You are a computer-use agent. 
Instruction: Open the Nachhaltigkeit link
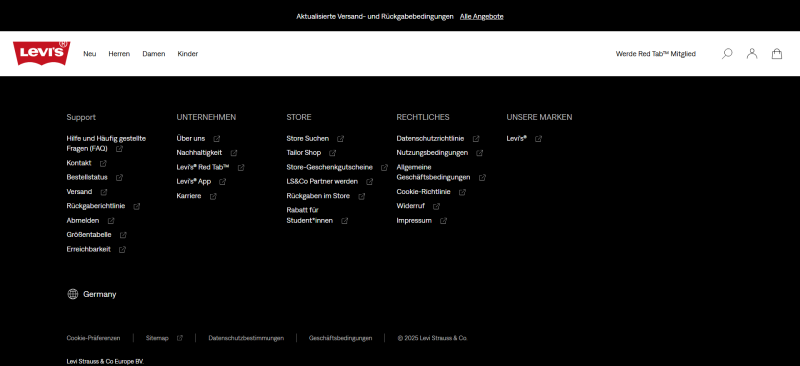pos(199,152)
